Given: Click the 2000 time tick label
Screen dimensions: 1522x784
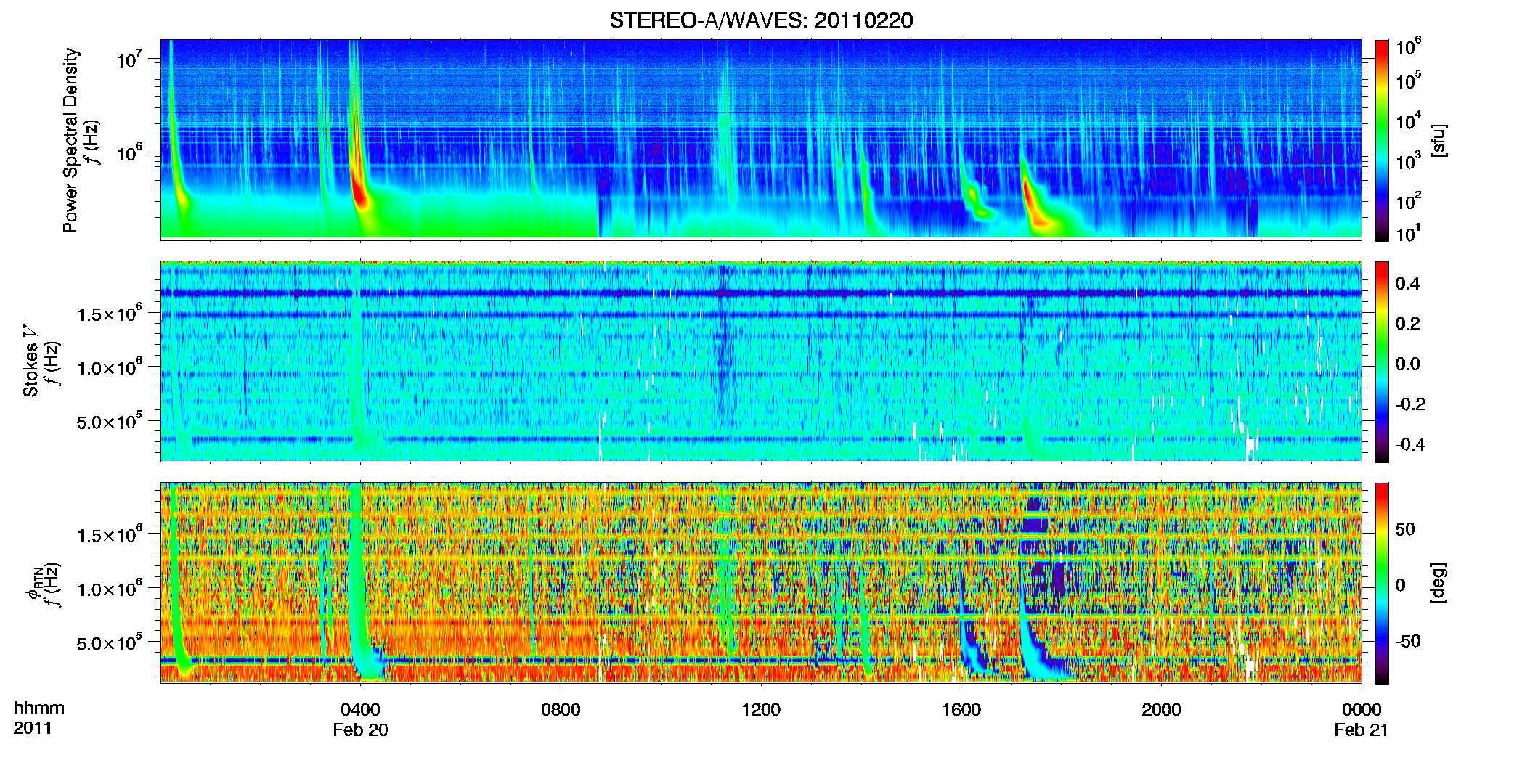Looking at the screenshot, I should 1161,709.
